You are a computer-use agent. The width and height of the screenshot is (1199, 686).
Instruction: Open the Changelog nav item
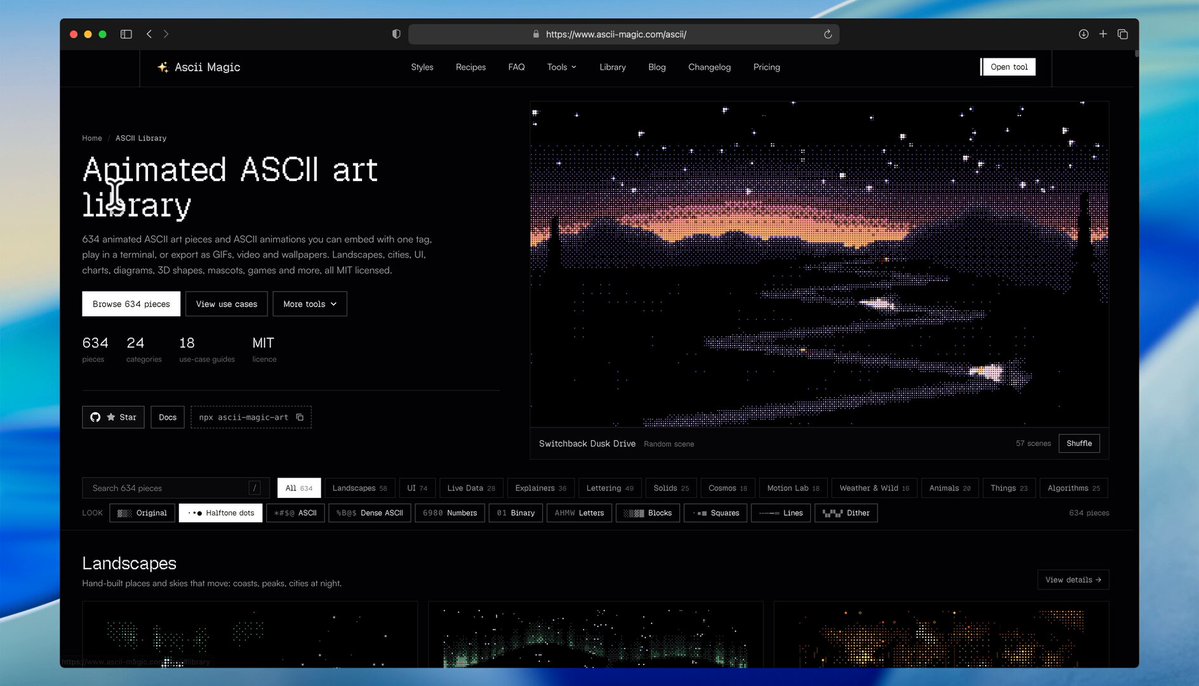coord(710,67)
